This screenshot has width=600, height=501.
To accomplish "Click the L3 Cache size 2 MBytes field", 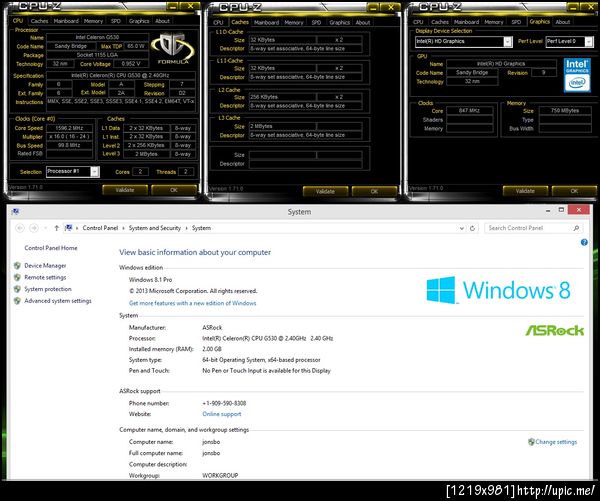I will click(x=282, y=126).
